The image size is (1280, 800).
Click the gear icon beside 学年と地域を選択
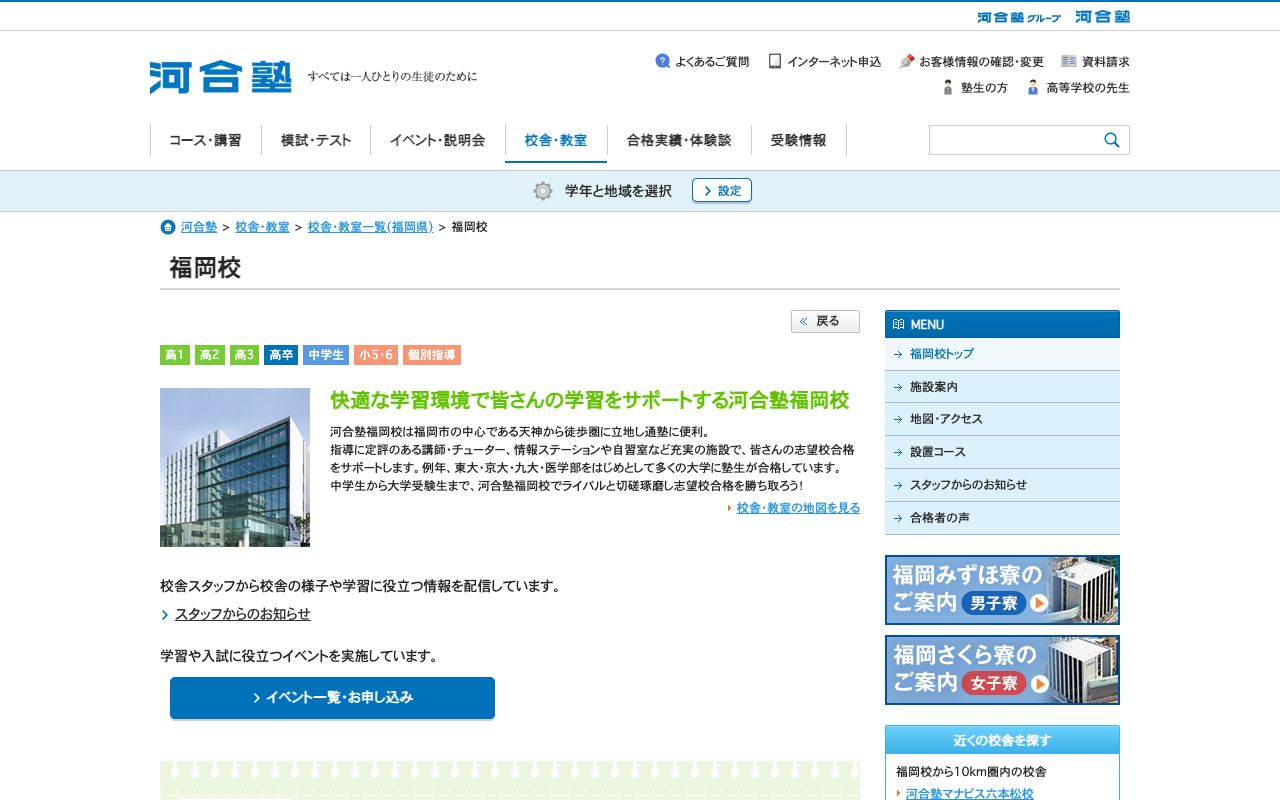543,191
